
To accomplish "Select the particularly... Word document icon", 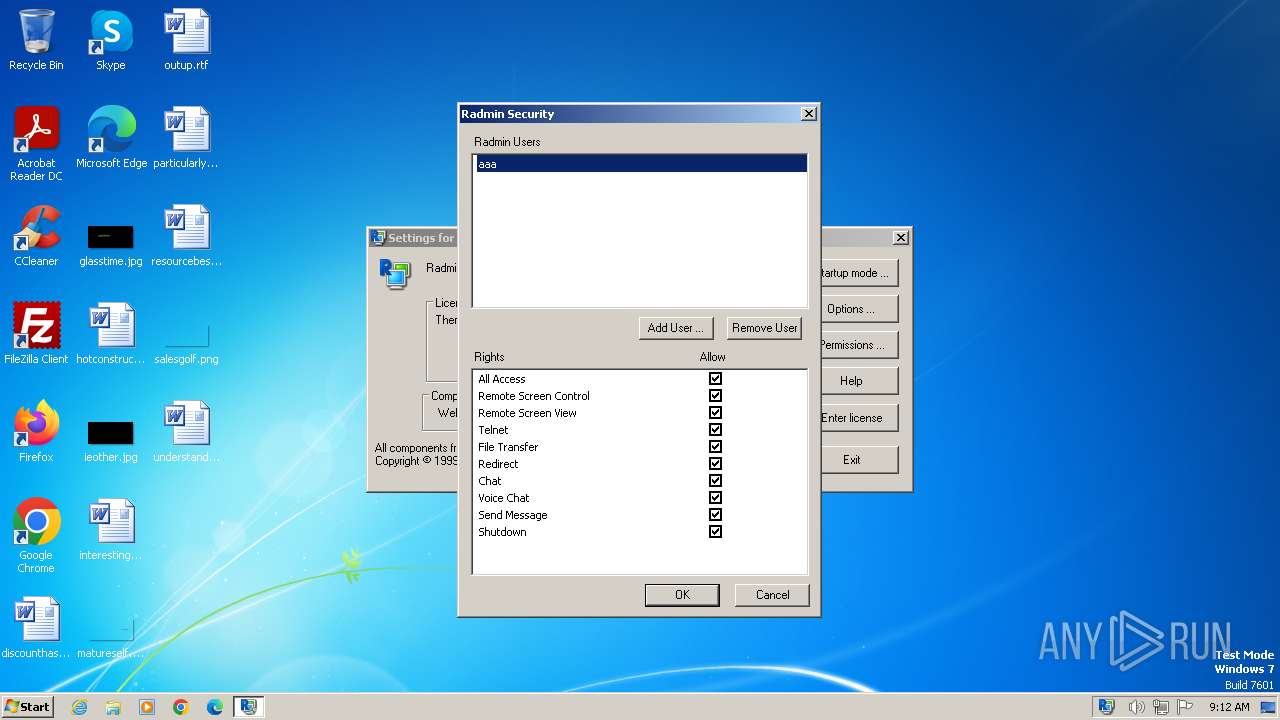I will pos(186,138).
